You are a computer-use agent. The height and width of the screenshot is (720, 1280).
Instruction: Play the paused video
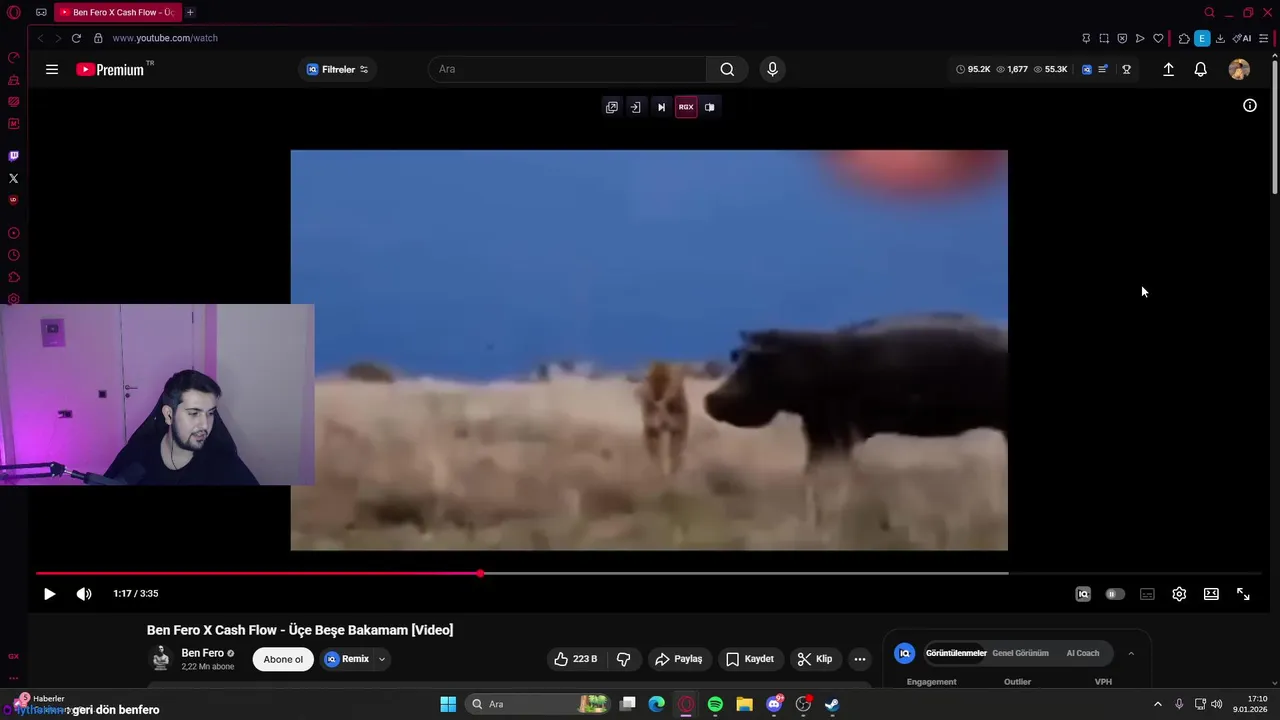coord(49,594)
